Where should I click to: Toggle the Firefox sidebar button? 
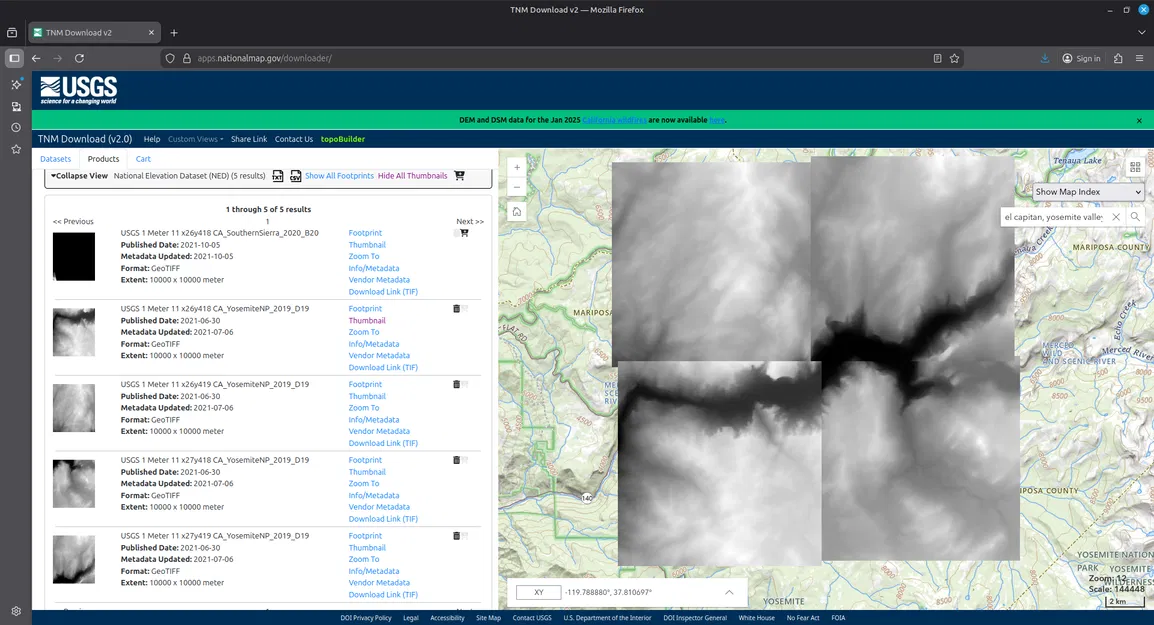(14, 58)
